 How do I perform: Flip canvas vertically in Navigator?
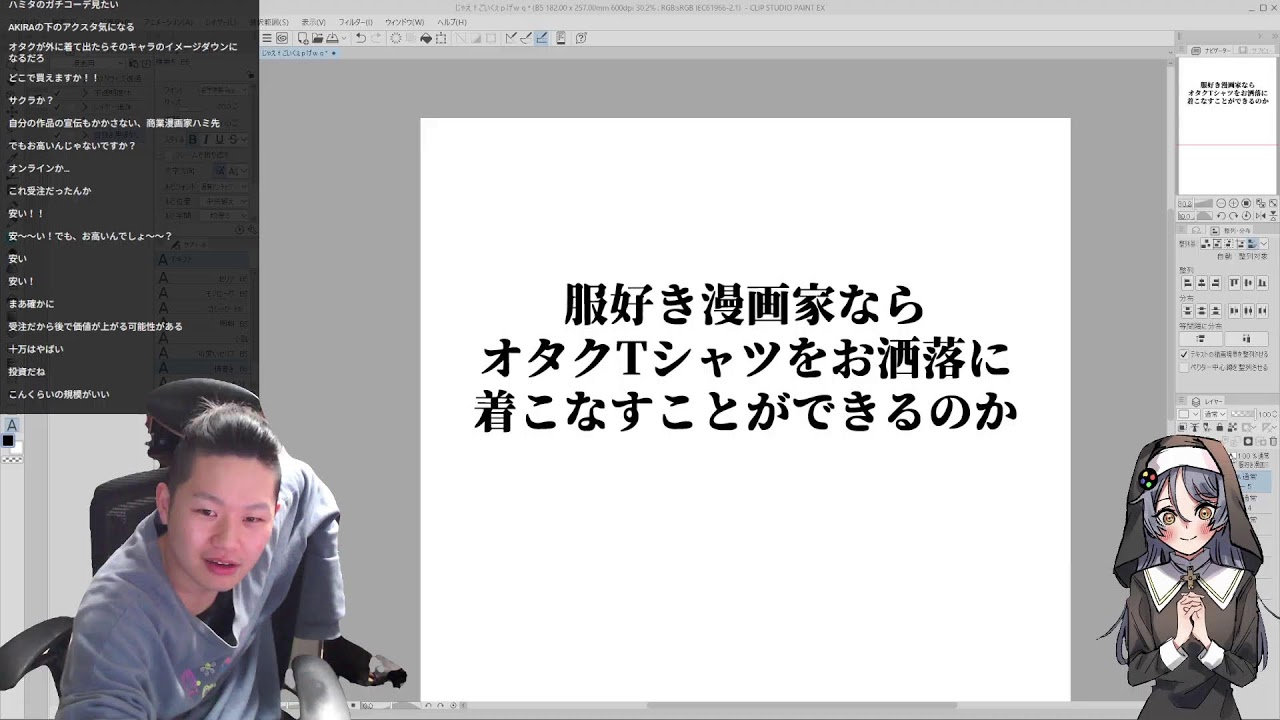1273,216
